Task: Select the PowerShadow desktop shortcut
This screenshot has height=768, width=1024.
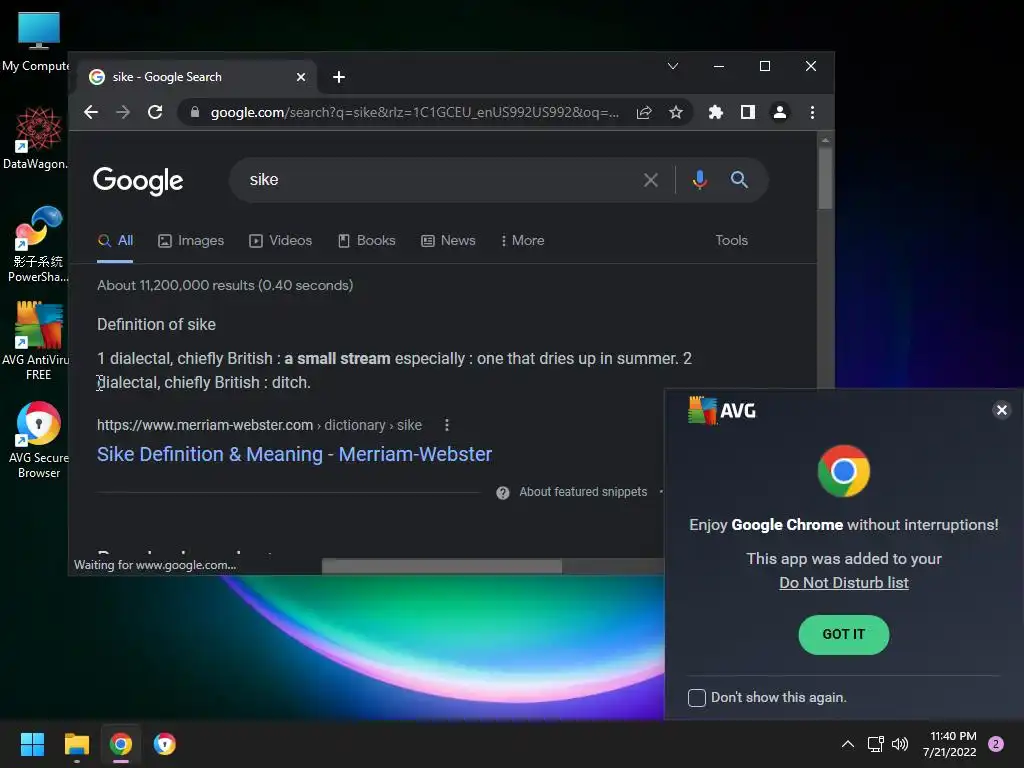Action: (x=38, y=245)
